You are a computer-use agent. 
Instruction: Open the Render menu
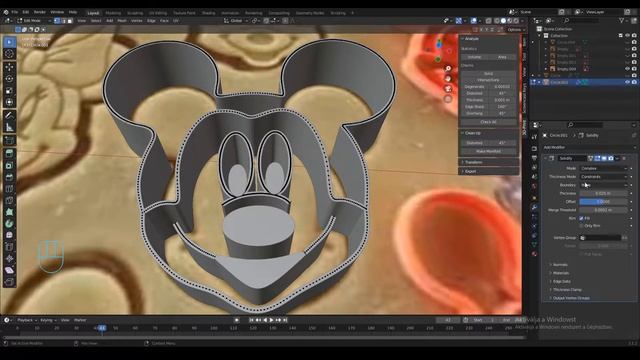(x=40, y=12)
